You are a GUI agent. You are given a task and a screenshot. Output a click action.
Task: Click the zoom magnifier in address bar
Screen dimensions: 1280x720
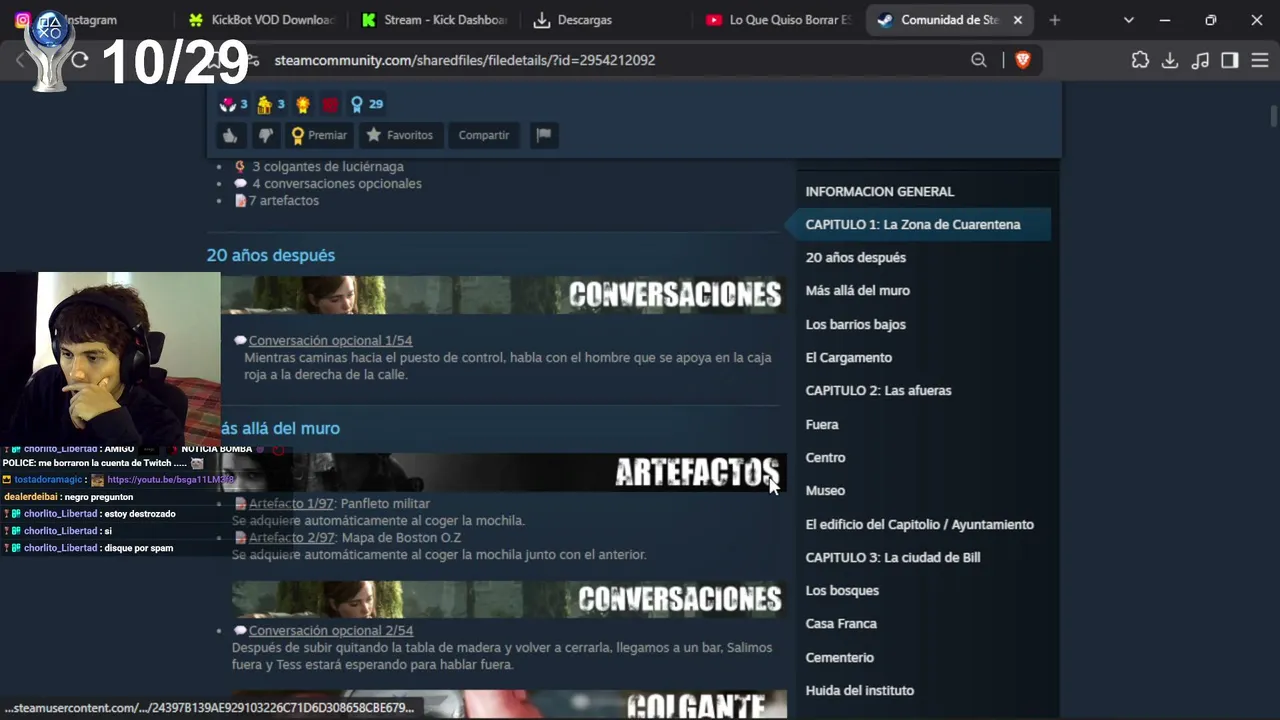pos(979,60)
